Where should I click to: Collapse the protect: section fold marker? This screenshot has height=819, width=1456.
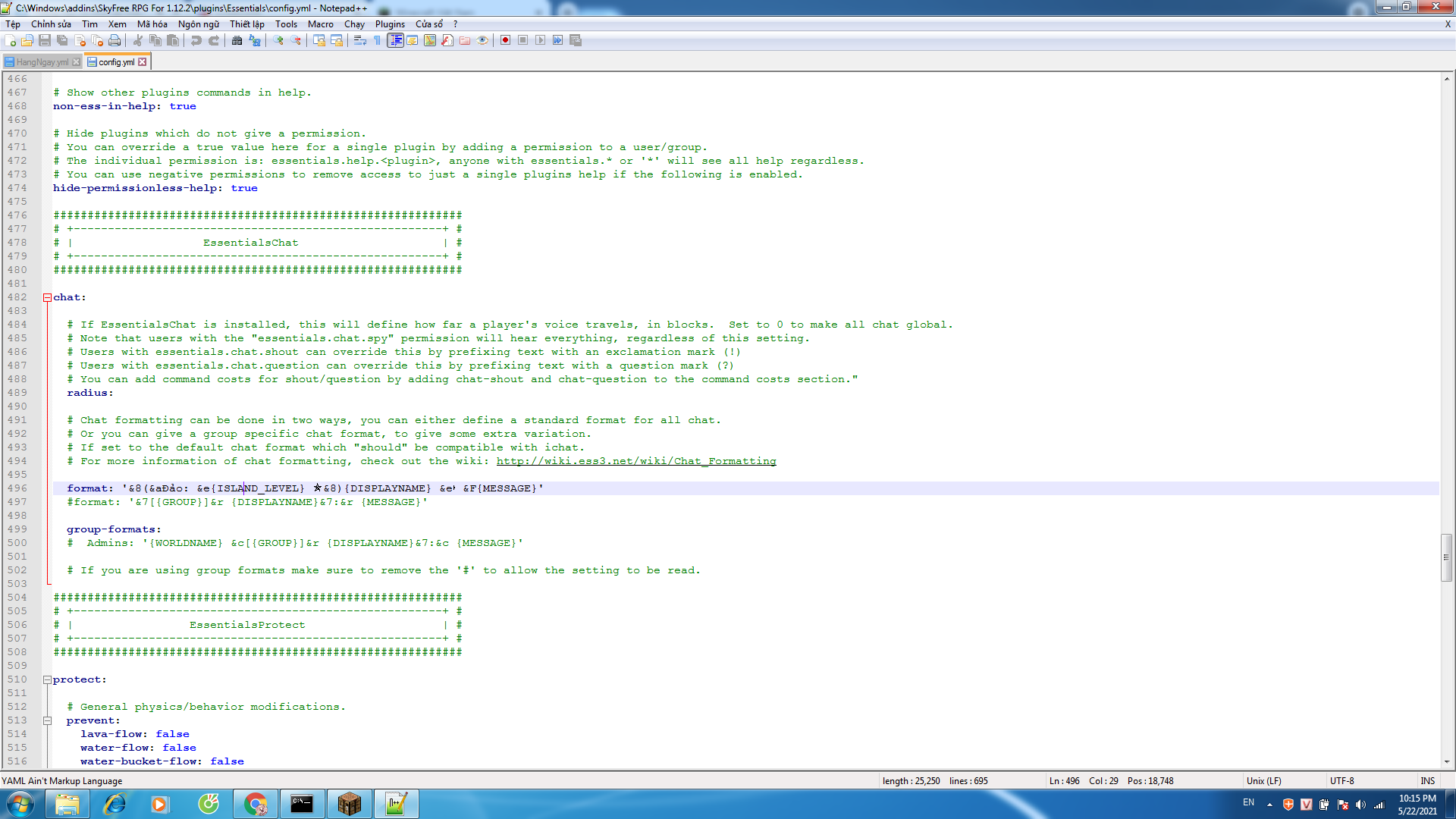point(47,679)
